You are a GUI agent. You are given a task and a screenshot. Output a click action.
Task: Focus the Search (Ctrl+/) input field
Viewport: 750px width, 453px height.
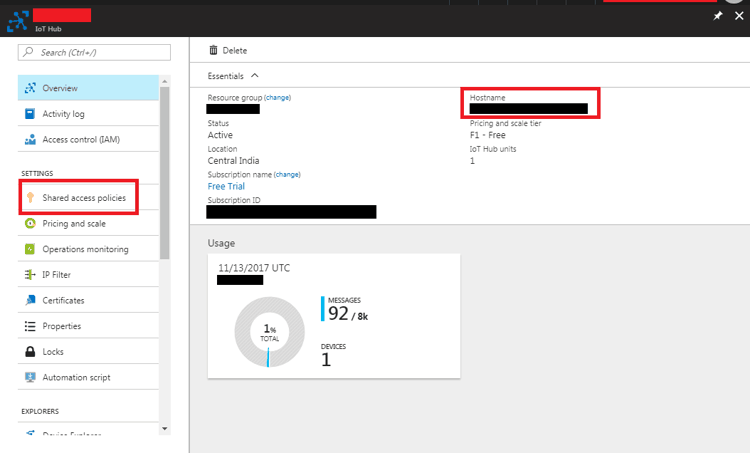point(95,52)
